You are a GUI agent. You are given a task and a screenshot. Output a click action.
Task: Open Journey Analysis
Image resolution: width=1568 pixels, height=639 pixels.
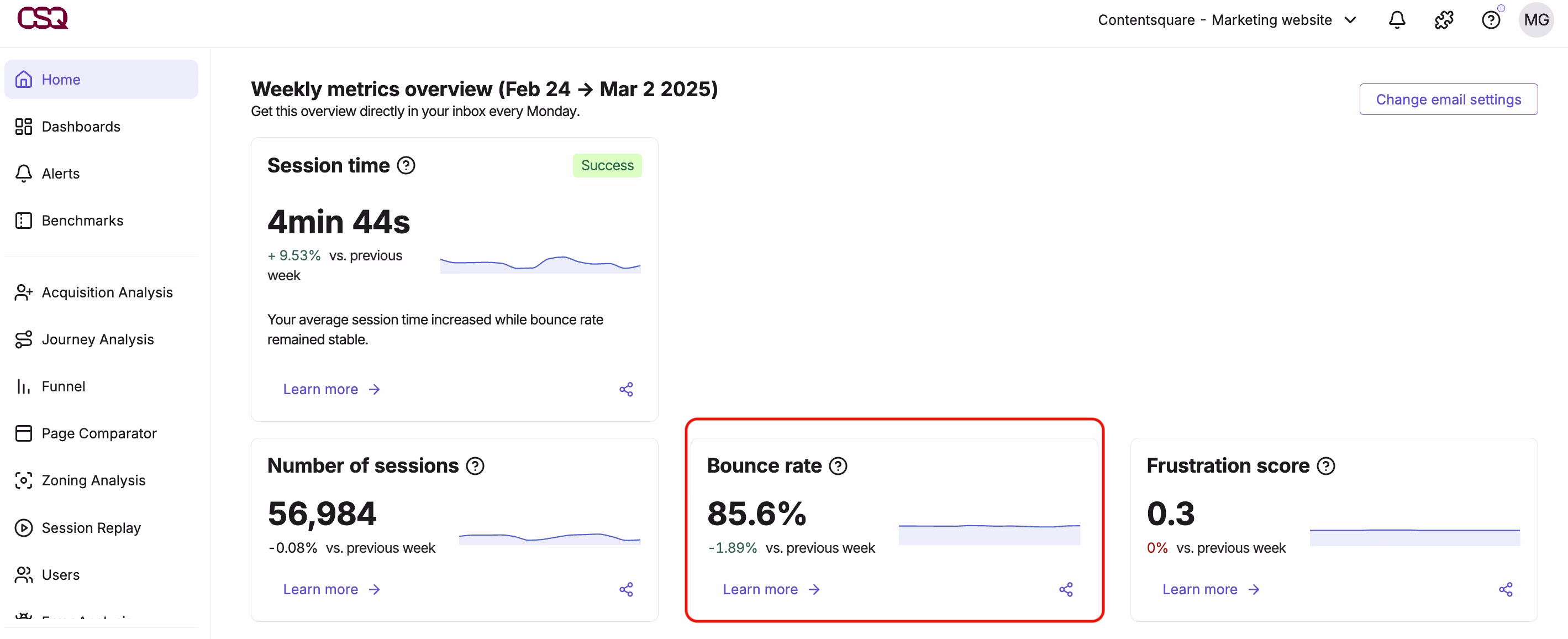97,339
